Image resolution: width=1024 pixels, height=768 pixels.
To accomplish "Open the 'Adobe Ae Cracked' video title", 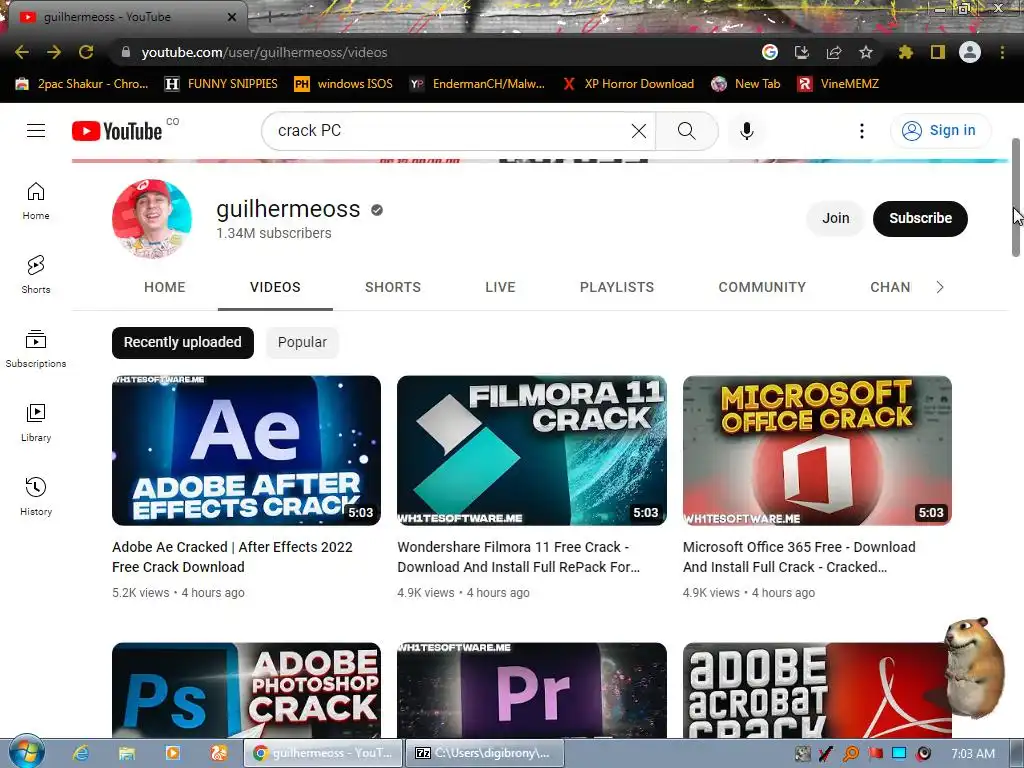I will (232, 557).
